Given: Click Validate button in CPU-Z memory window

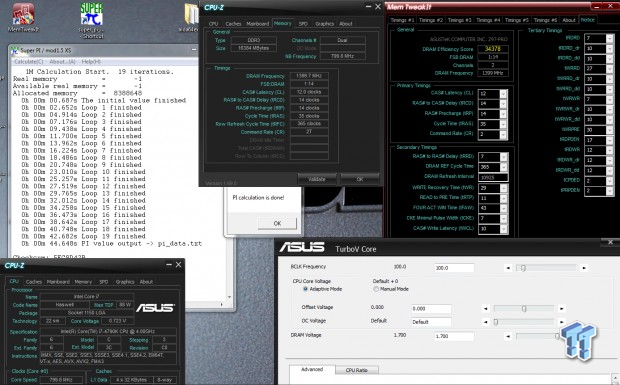Looking at the screenshot, I should click(317, 179).
